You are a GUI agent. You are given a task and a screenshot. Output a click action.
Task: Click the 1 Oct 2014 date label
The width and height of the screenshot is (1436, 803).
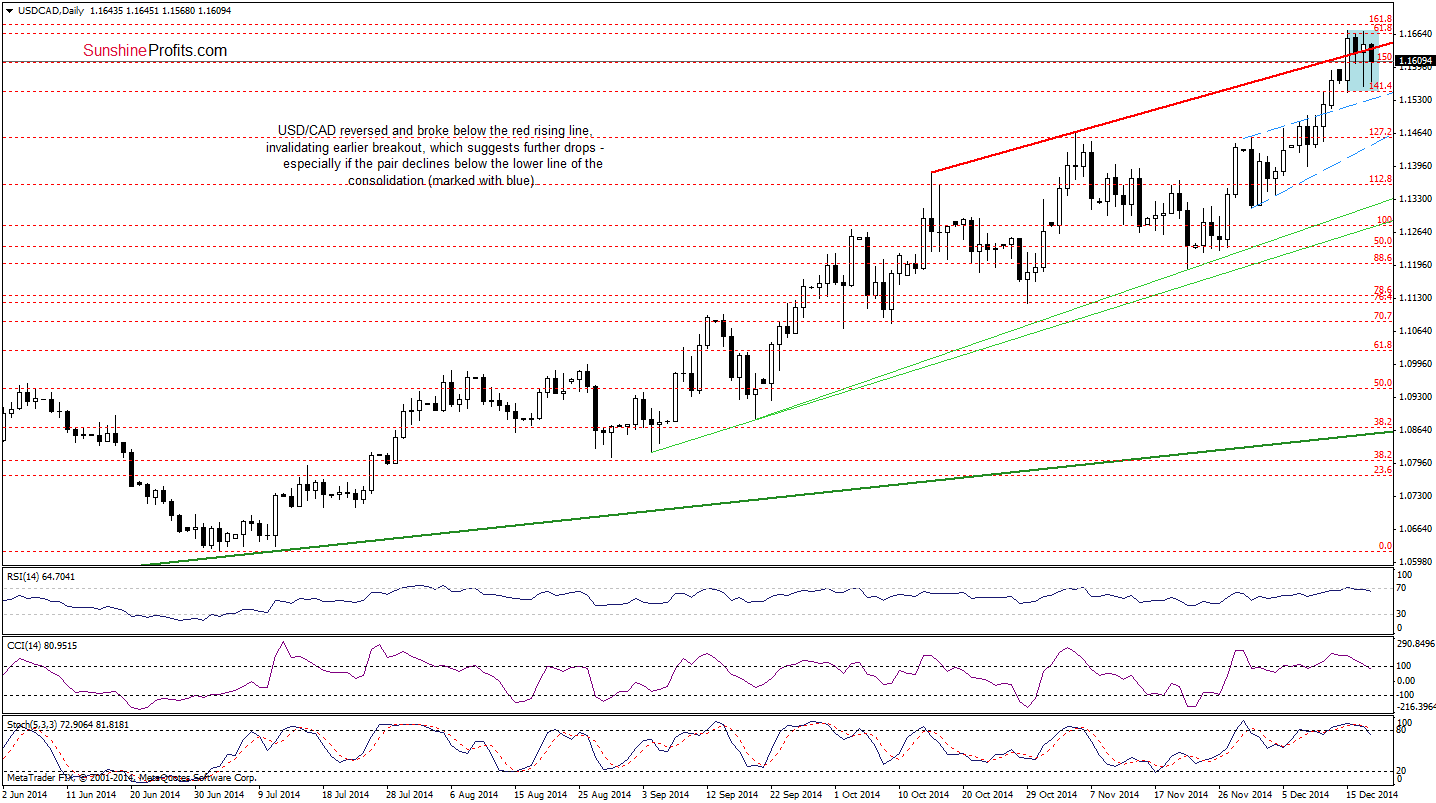click(859, 794)
